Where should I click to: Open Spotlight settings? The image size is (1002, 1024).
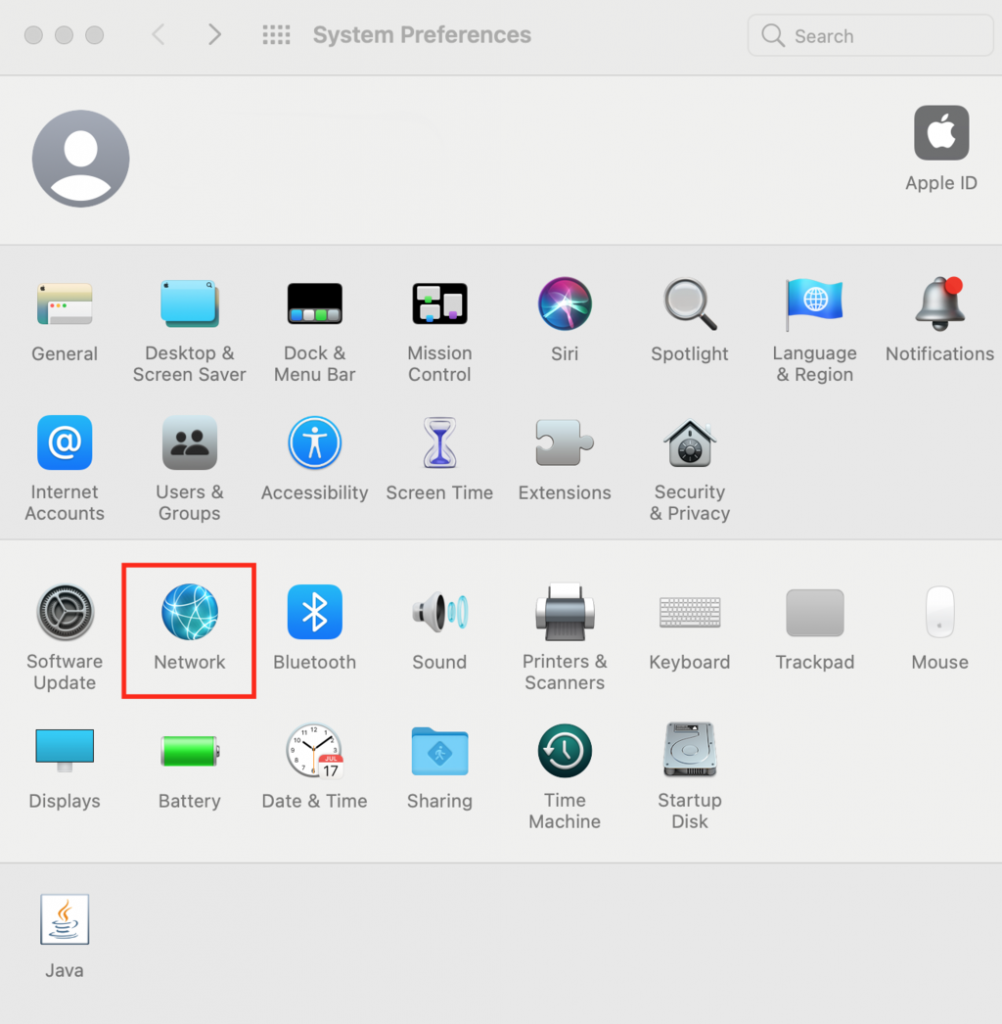(689, 303)
